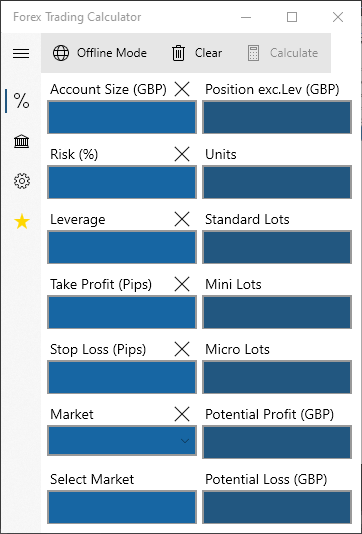
Task: Select the percent risk calculator tab
Action: pos(21,101)
